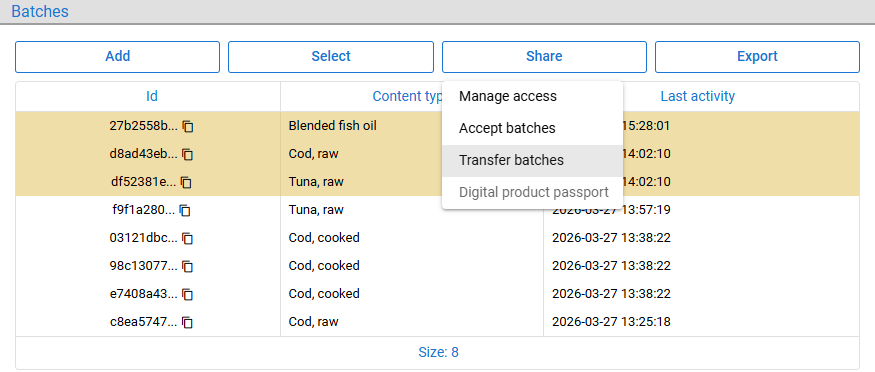Select batch id text 03121dbc...
The height and width of the screenshot is (372, 875).
144,238
